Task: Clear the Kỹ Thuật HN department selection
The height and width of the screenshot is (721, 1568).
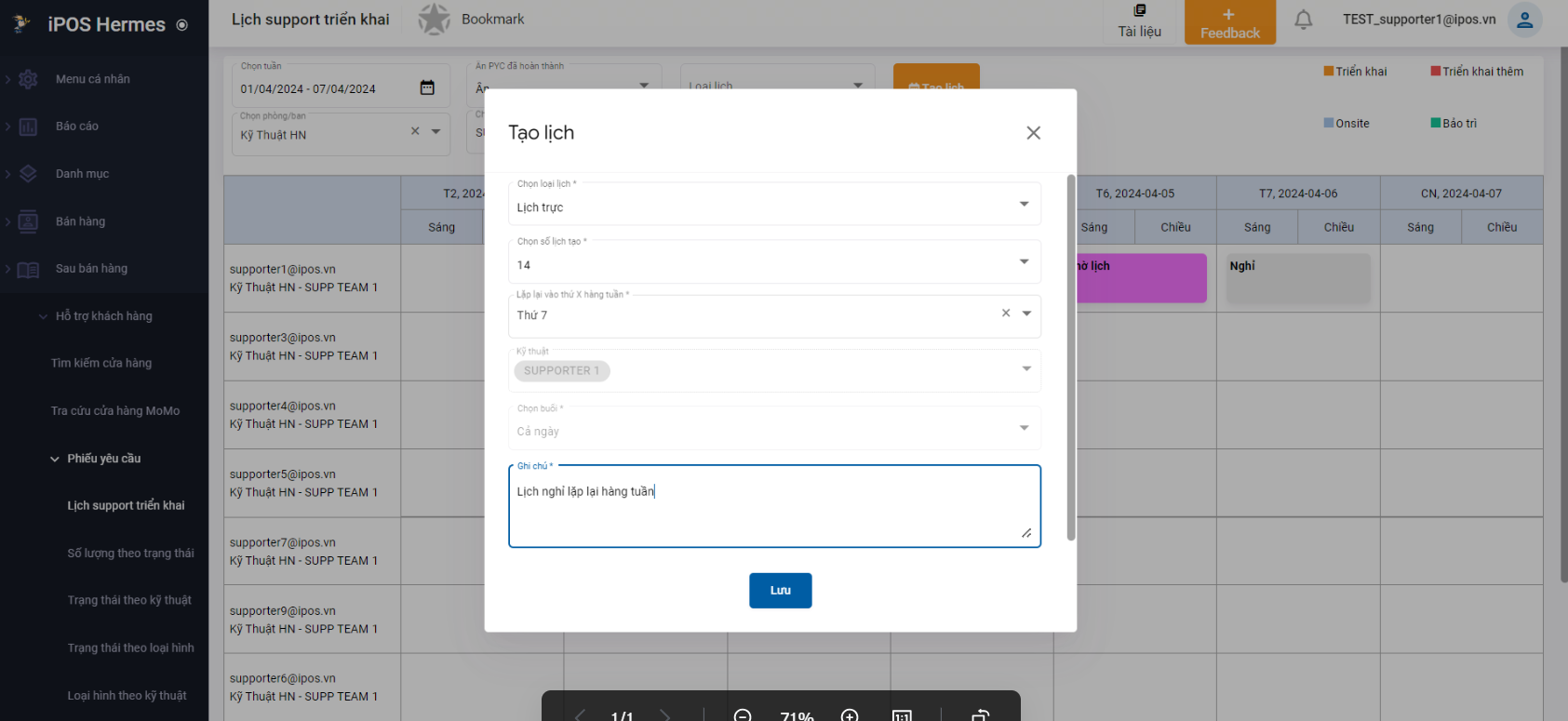Action: coord(415,132)
